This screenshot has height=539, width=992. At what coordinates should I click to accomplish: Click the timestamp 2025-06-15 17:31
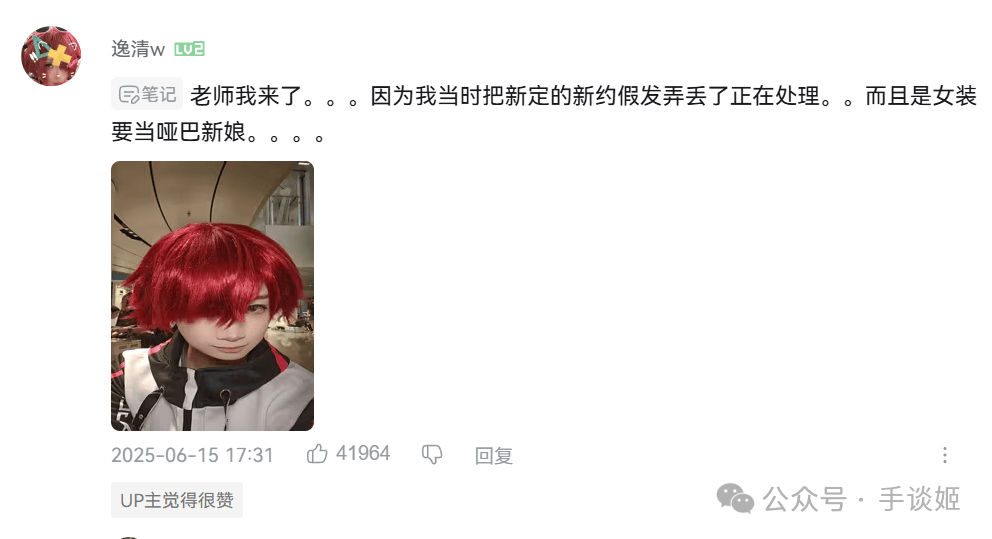(x=192, y=455)
